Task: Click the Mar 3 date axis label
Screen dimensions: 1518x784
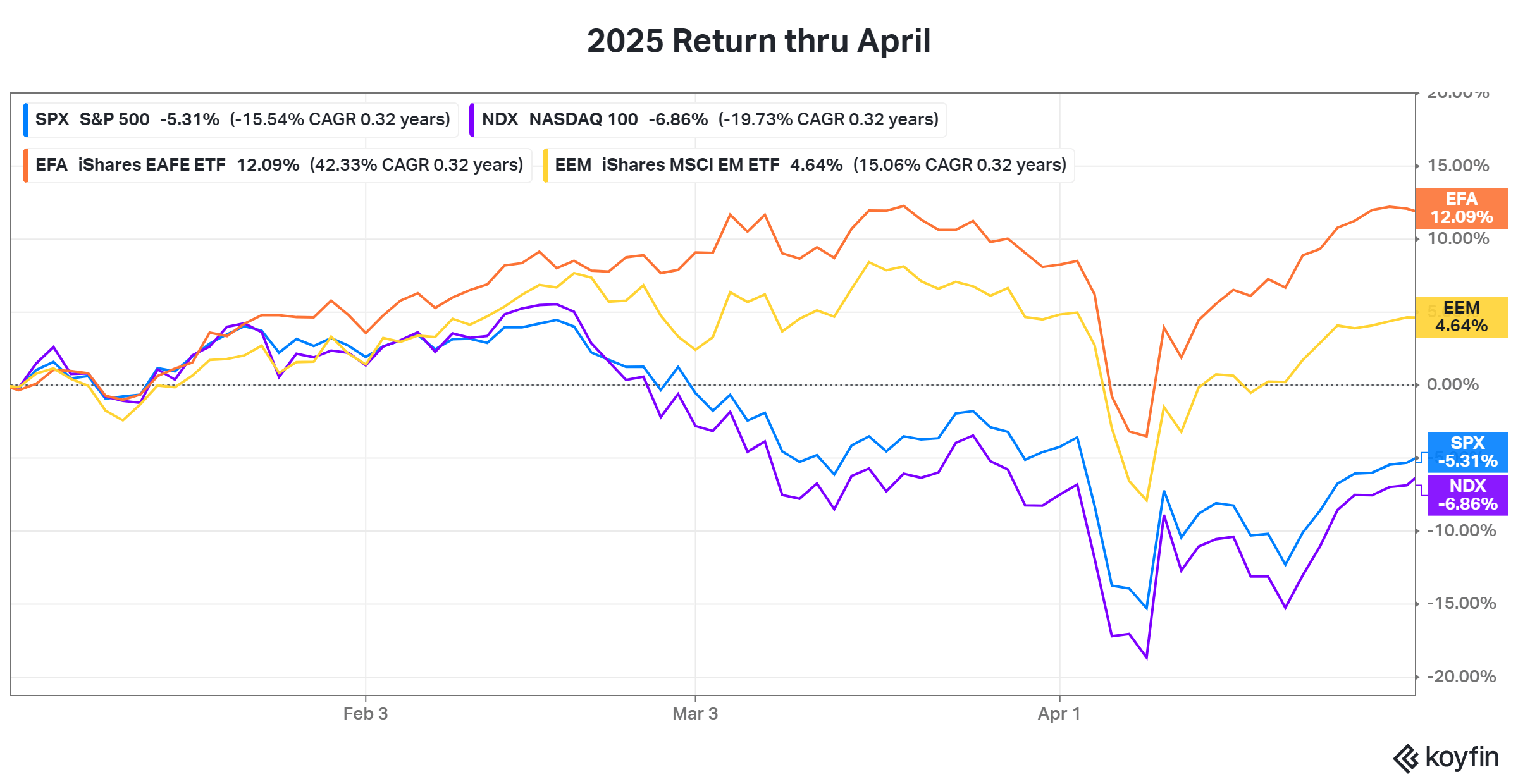Action: pyautogui.click(x=695, y=714)
